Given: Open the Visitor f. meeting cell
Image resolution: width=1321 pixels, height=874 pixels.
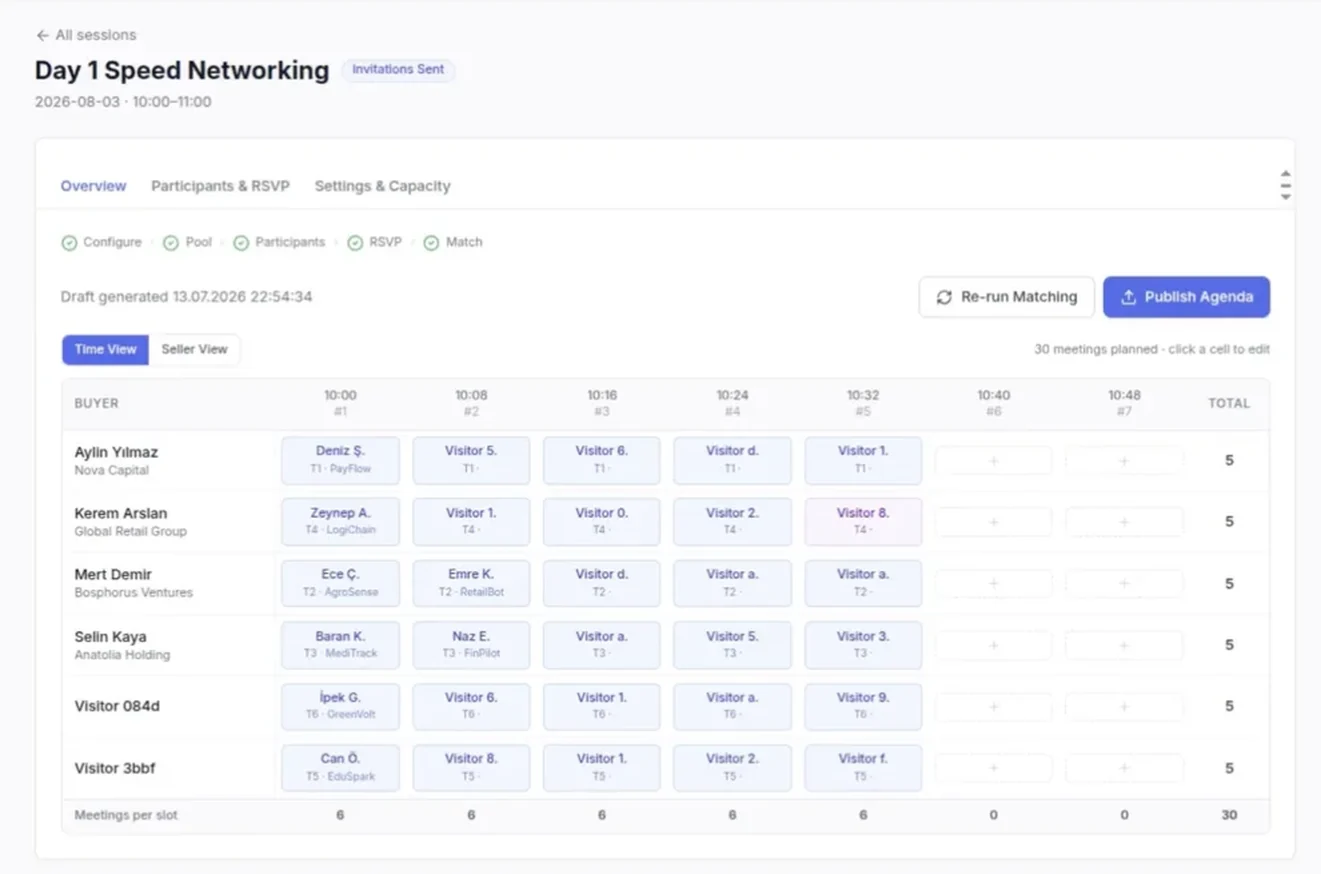Looking at the screenshot, I should (863, 768).
